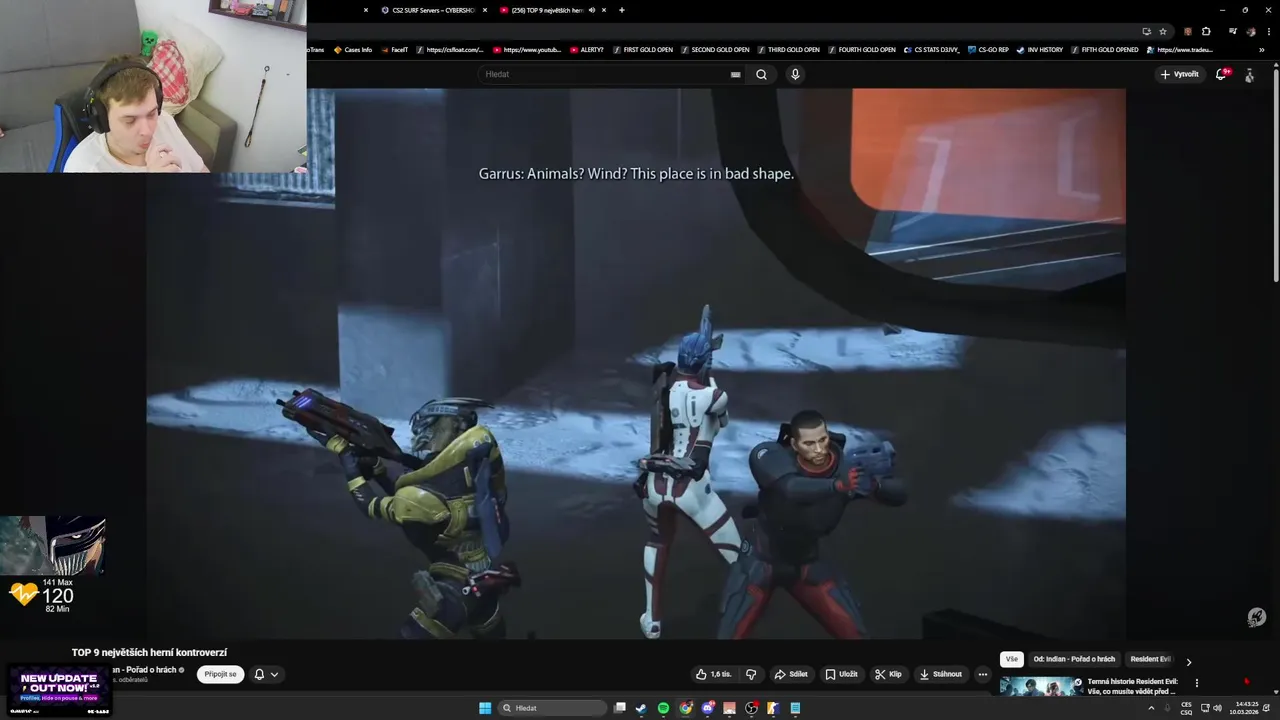This screenshot has width=1280, height=720.
Task: Close the CS2 SURF Servers tab
Action: 484,10
